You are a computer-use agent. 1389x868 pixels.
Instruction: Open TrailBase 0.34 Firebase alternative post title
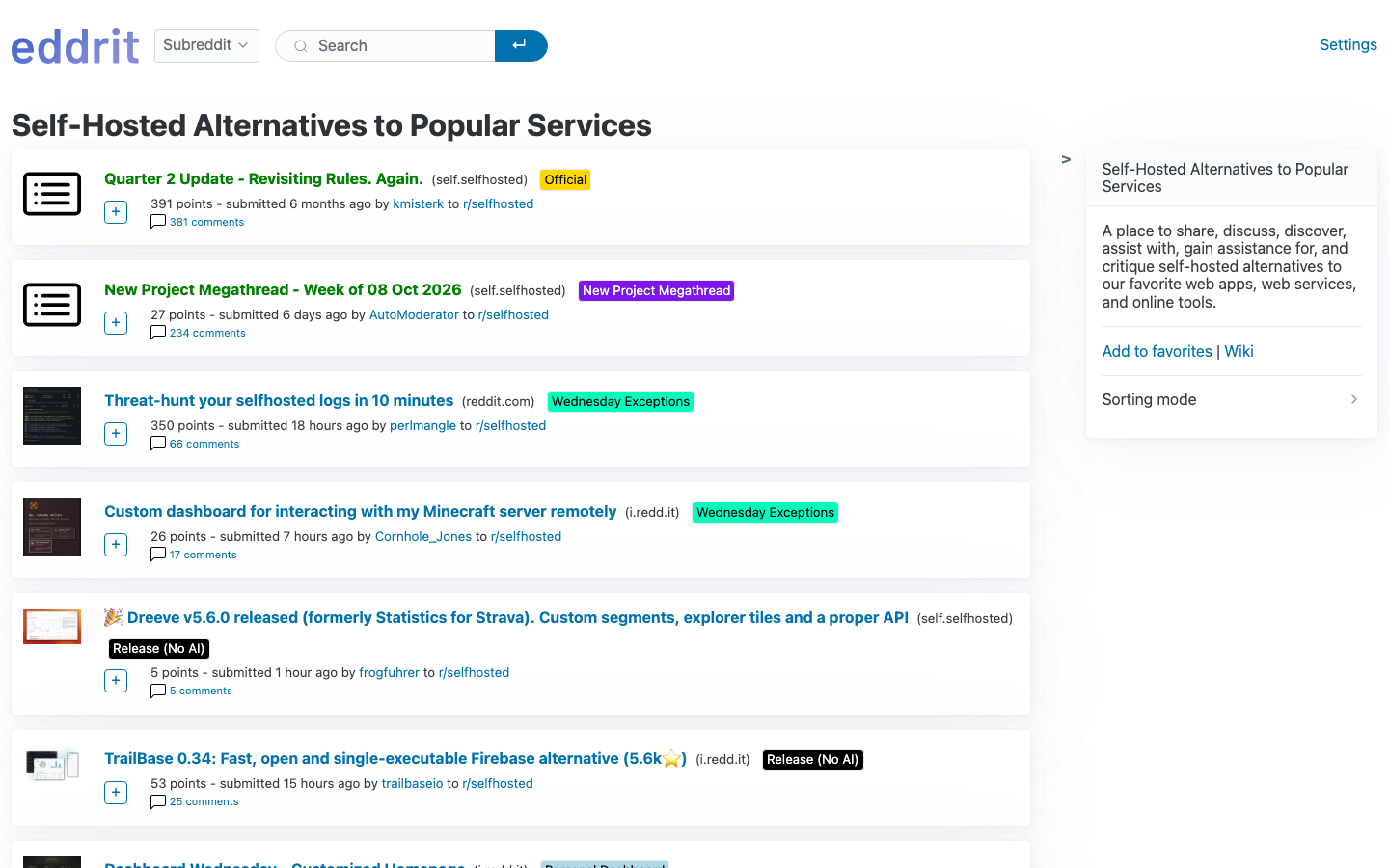click(x=395, y=758)
